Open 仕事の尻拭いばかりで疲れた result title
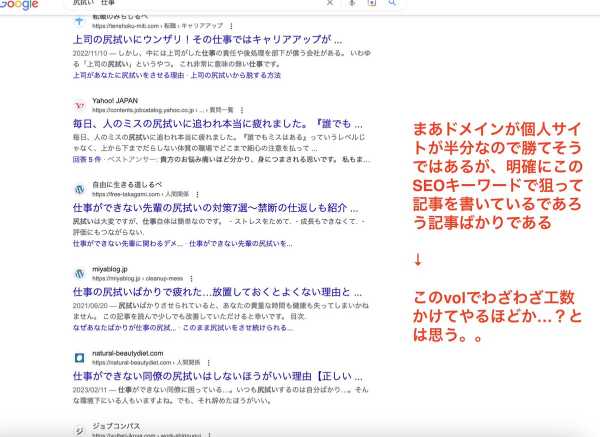This screenshot has height=437, width=600. tap(217, 292)
